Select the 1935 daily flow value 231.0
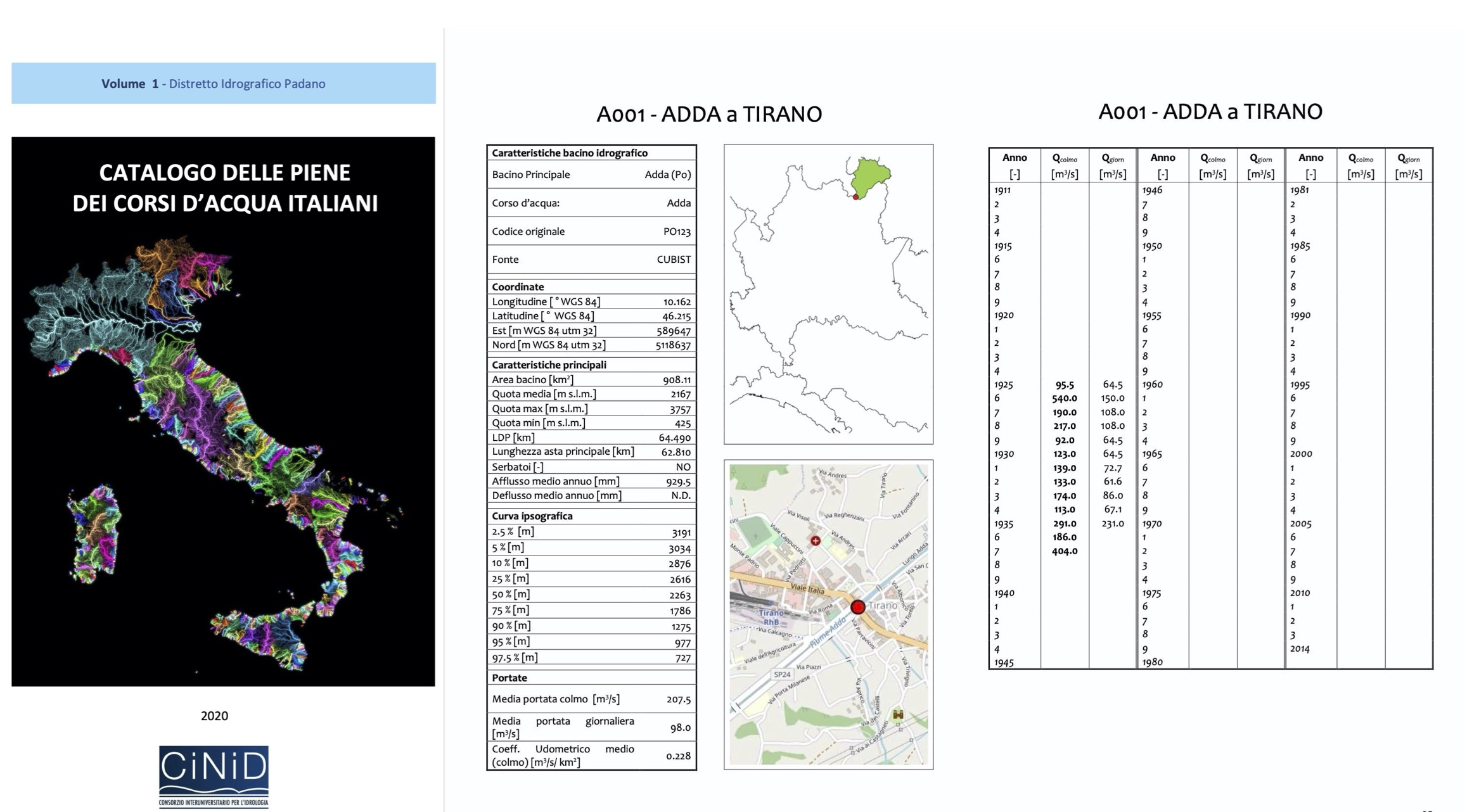 point(1113,523)
